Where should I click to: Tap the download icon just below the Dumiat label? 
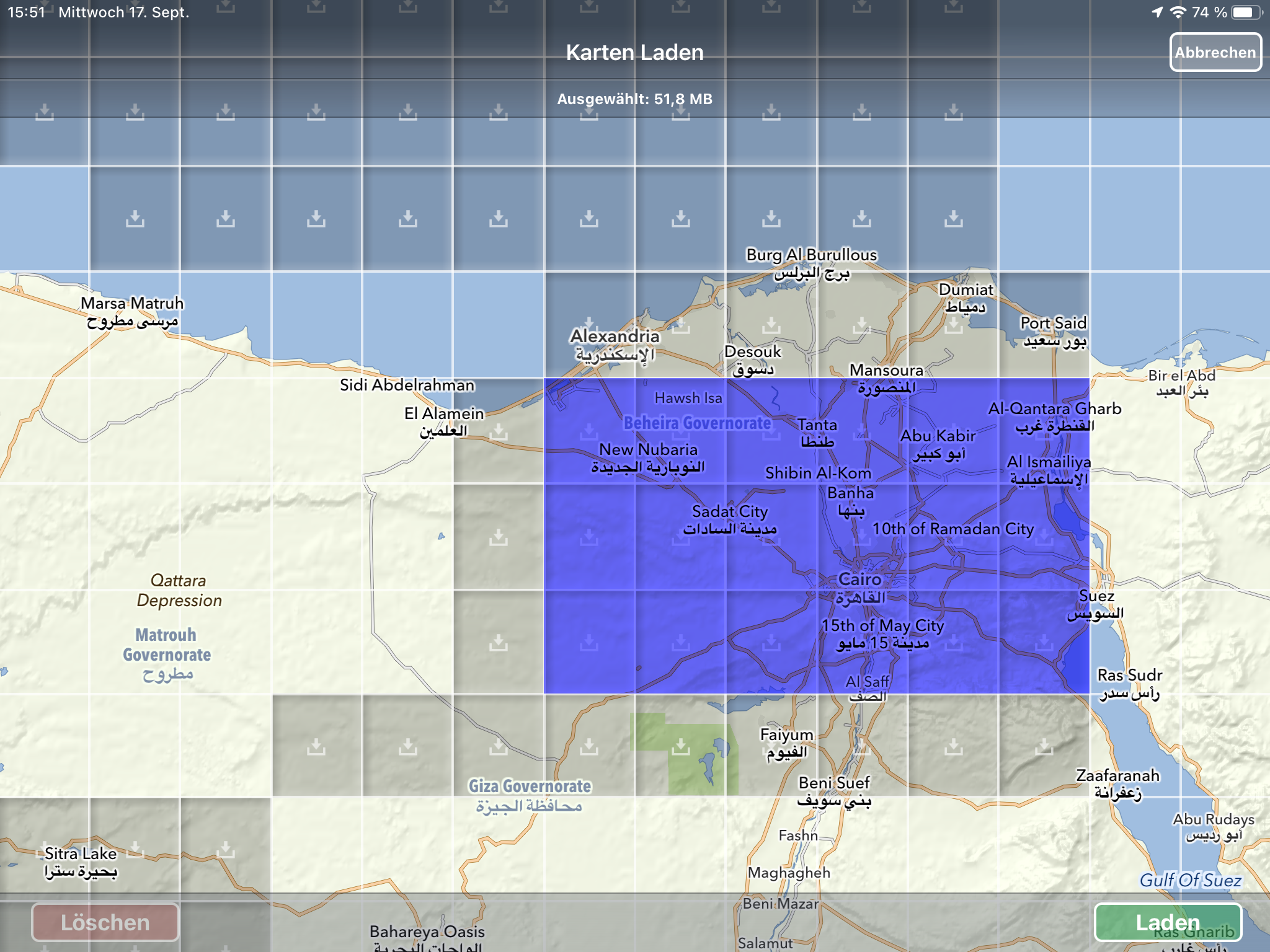[954, 324]
